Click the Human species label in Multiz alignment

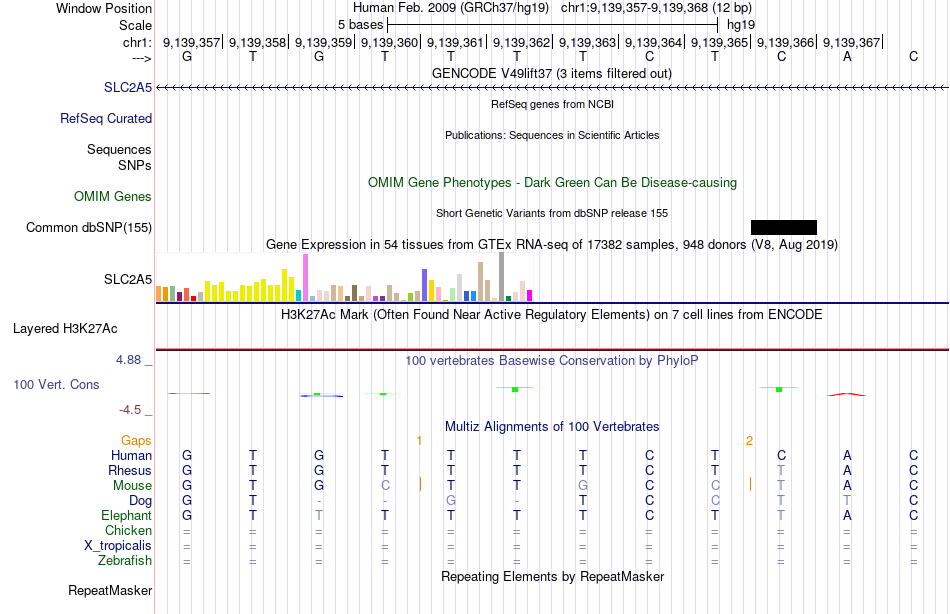pos(131,455)
